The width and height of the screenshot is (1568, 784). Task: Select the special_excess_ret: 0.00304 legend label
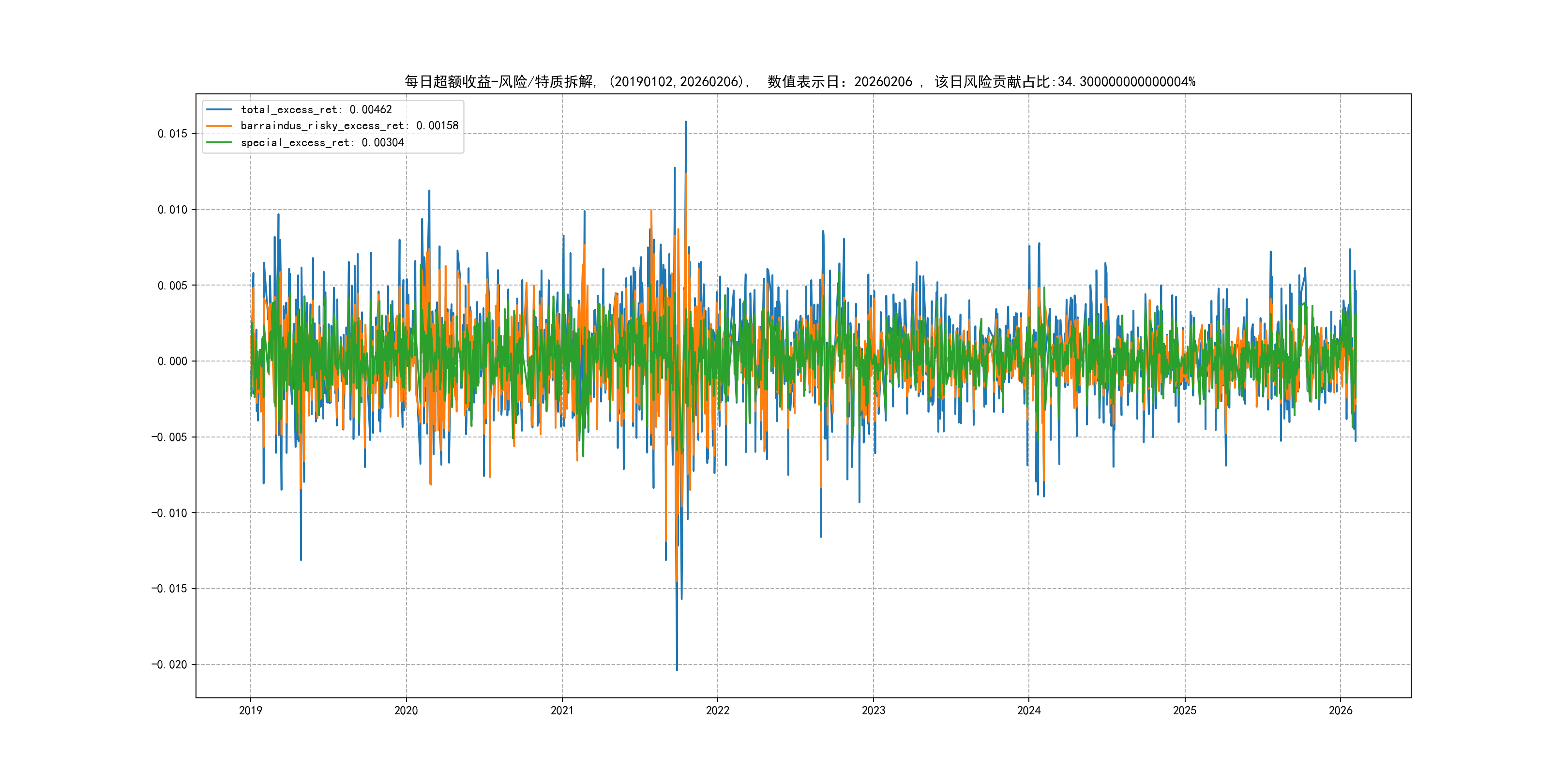tap(322, 142)
